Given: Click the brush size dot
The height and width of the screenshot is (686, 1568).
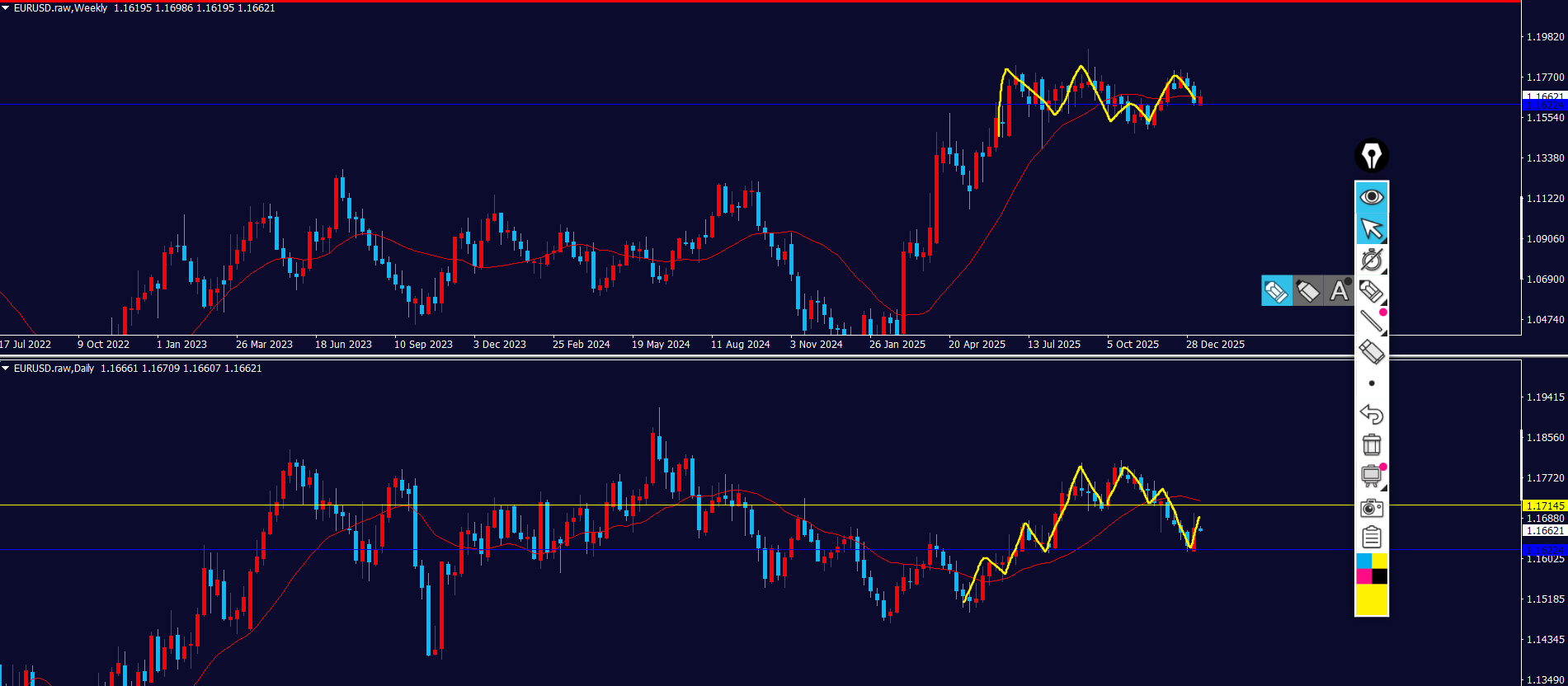Looking at the screenshot, I should pos(1372,383).
